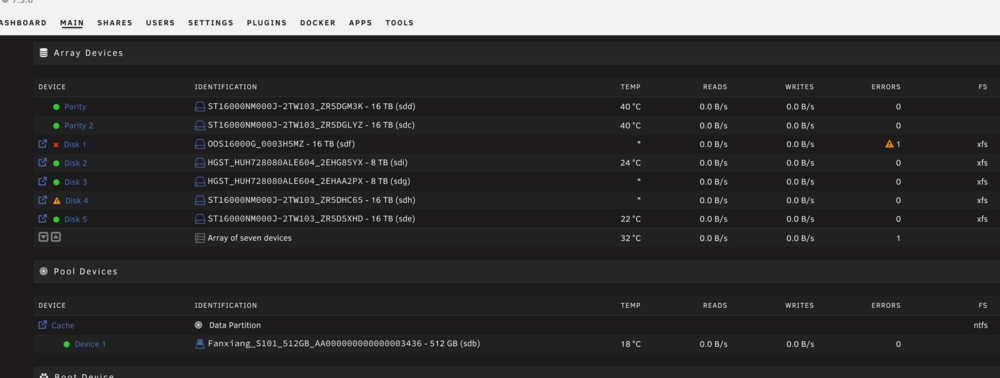Click 'Array of seven devices' summary text
The image size is (1000, 378).
(x=250, y=238)
